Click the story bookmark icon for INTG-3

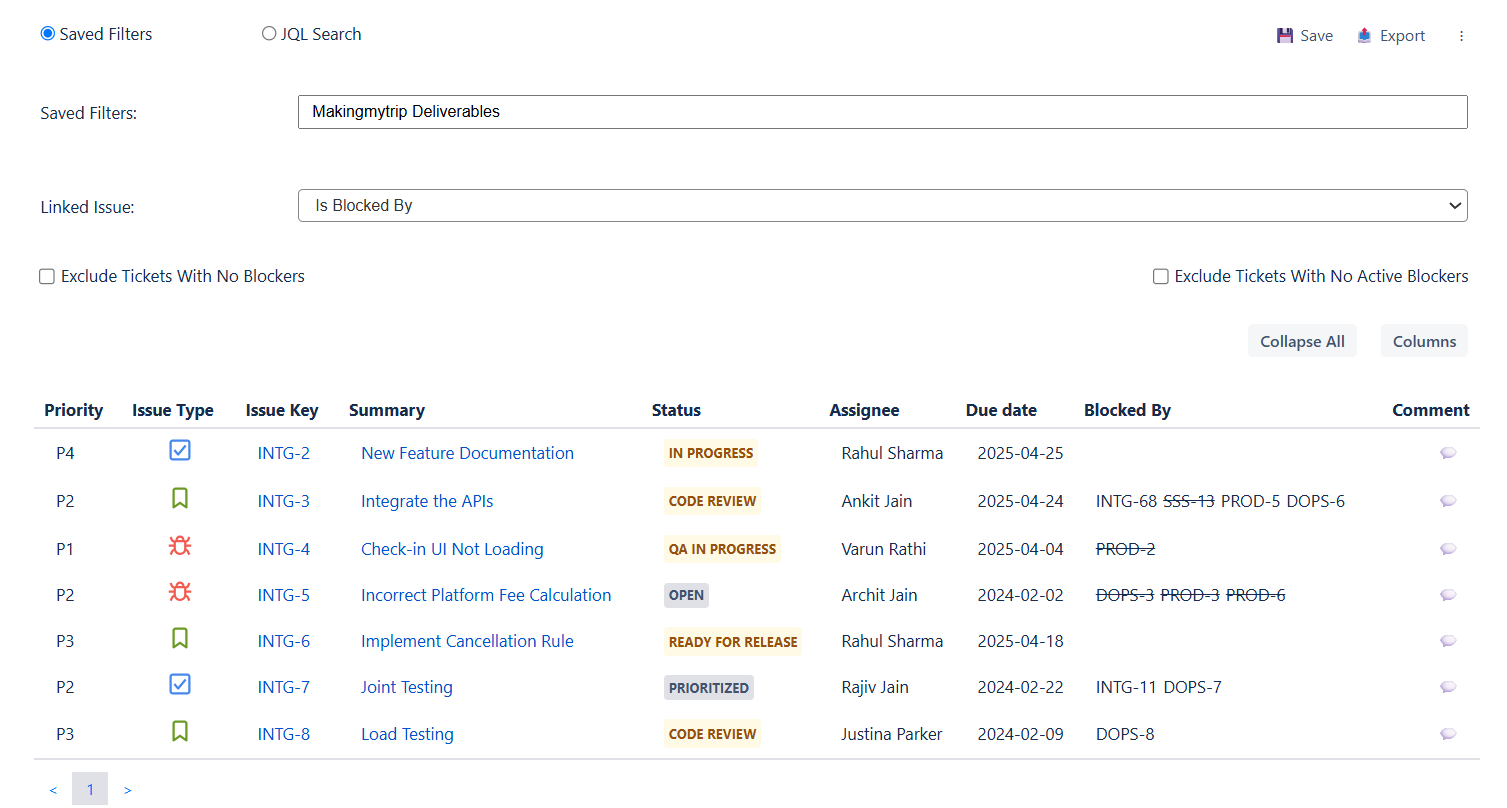180,499
